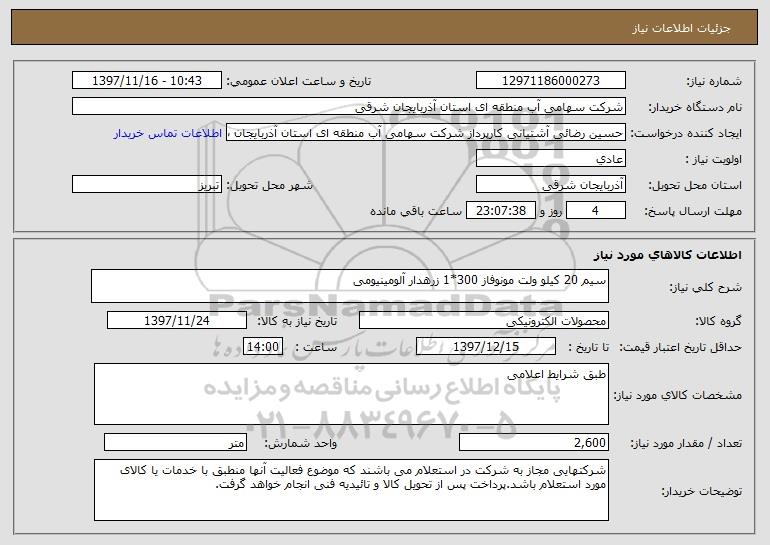The width and height of the screenshot is (770, 545).
Task: Click the price validity date 1397/12/15
Action: click(x=486, y=346)
